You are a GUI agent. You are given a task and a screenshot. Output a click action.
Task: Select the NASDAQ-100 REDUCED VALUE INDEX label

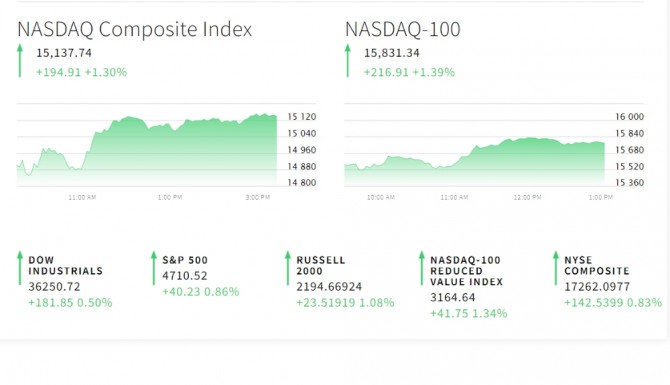coord(467,271)
